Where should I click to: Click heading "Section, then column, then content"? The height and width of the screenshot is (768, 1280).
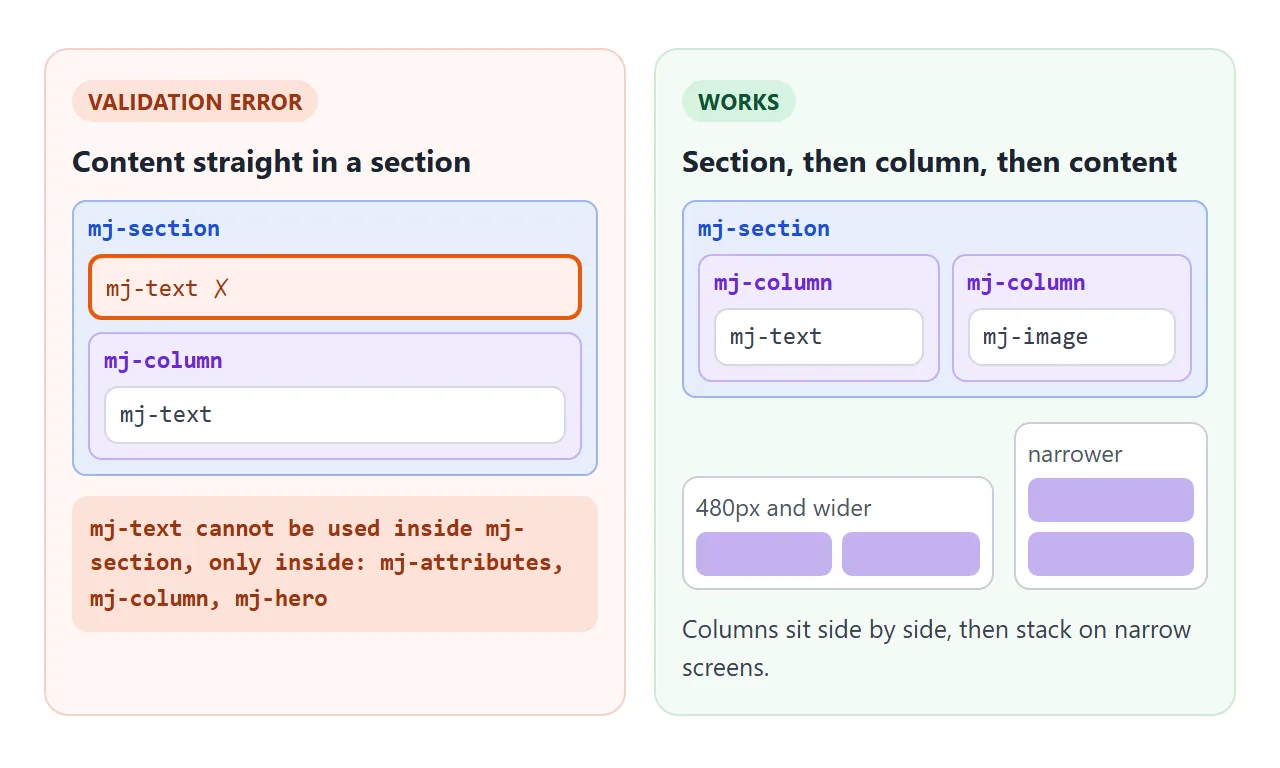pyautogui.click(x=930, y=162)
